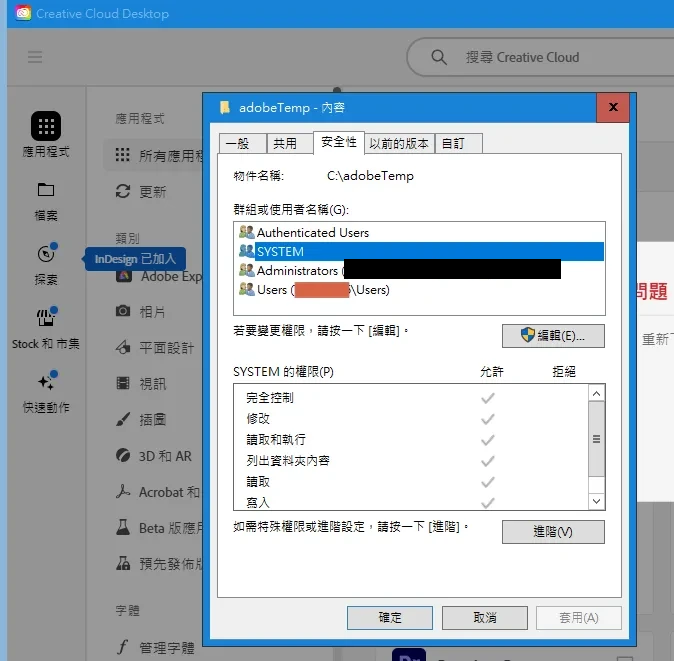Switch to the 安全性 tab

[339, 142]
